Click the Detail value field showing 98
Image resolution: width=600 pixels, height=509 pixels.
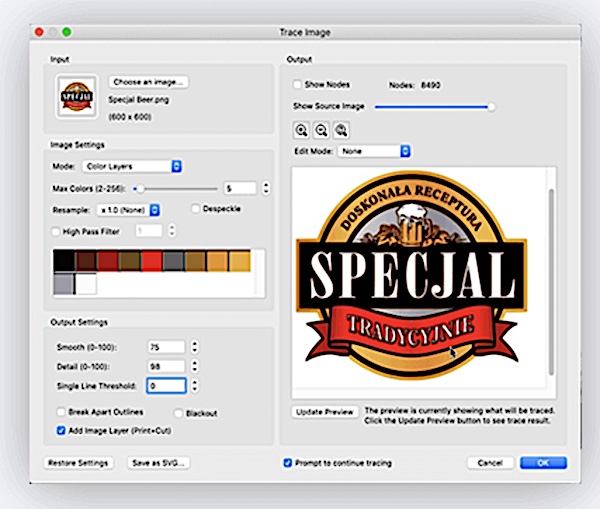[166, 366]
